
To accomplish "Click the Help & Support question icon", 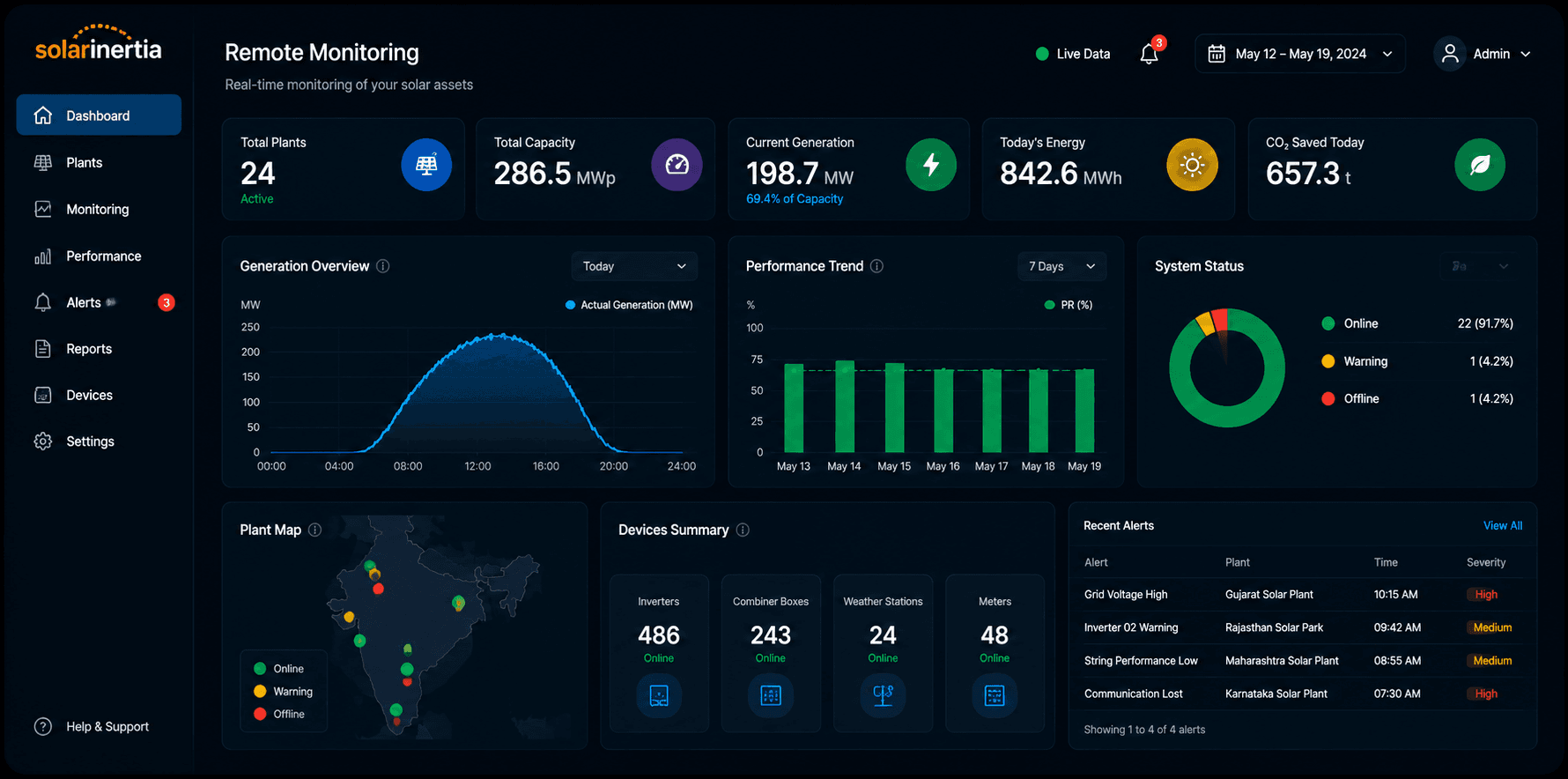I will 42,726.
